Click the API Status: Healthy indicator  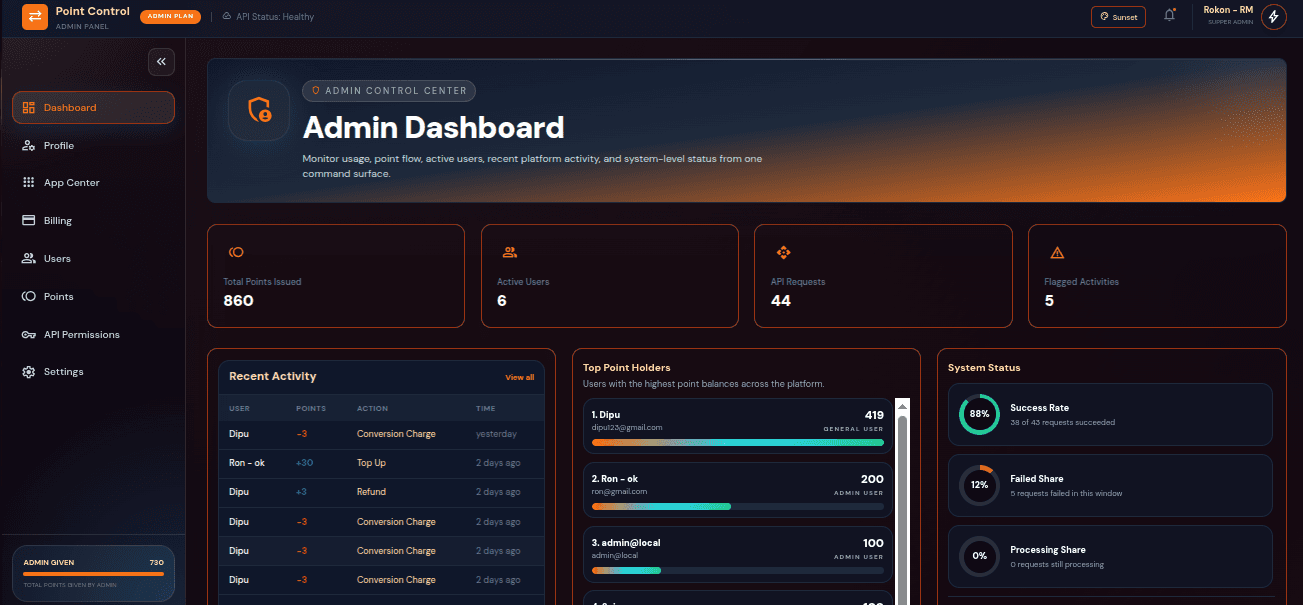pyautogui.click(x=268, y=17)
